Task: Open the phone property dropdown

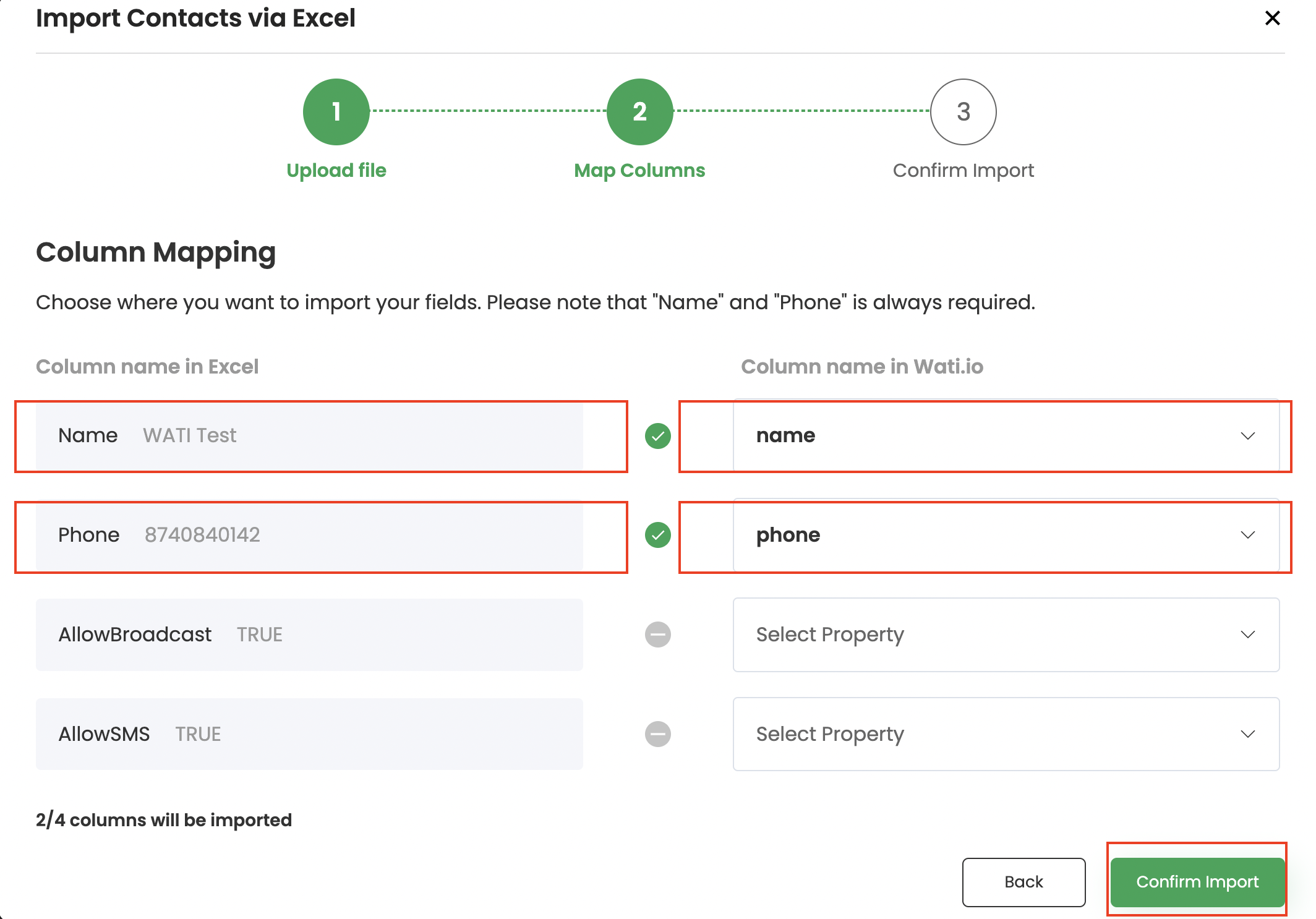Action: coord(1006,535)
